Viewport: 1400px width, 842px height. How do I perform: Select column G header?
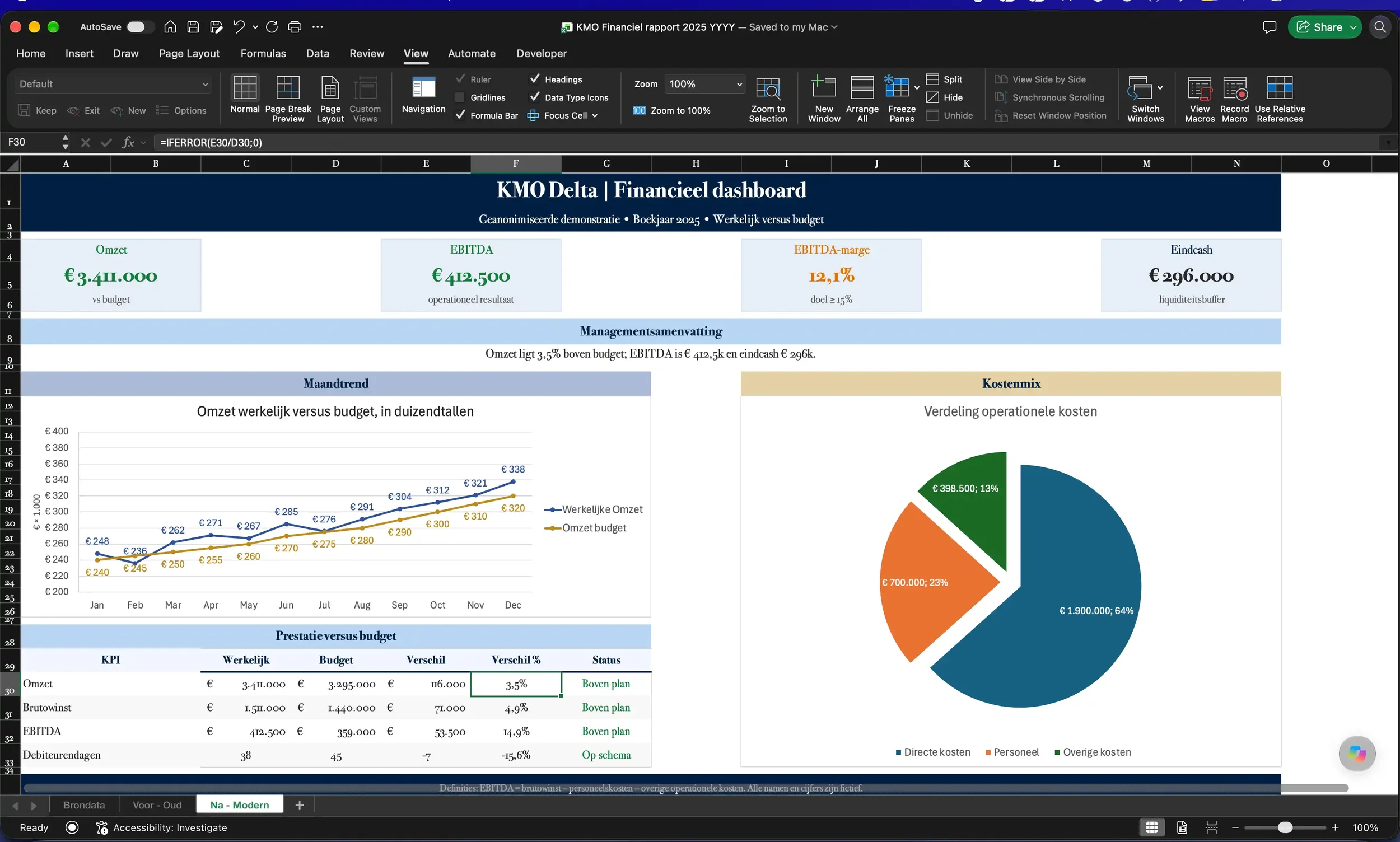pyautogui.click(x=606, y=163)
